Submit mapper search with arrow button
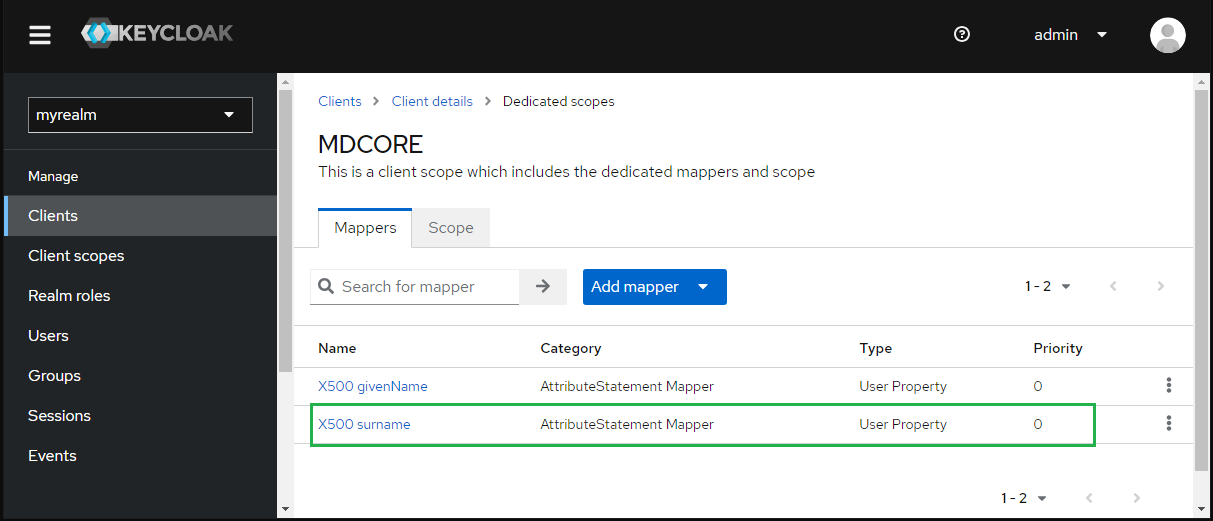The image size is (1213, 521). 543,287
